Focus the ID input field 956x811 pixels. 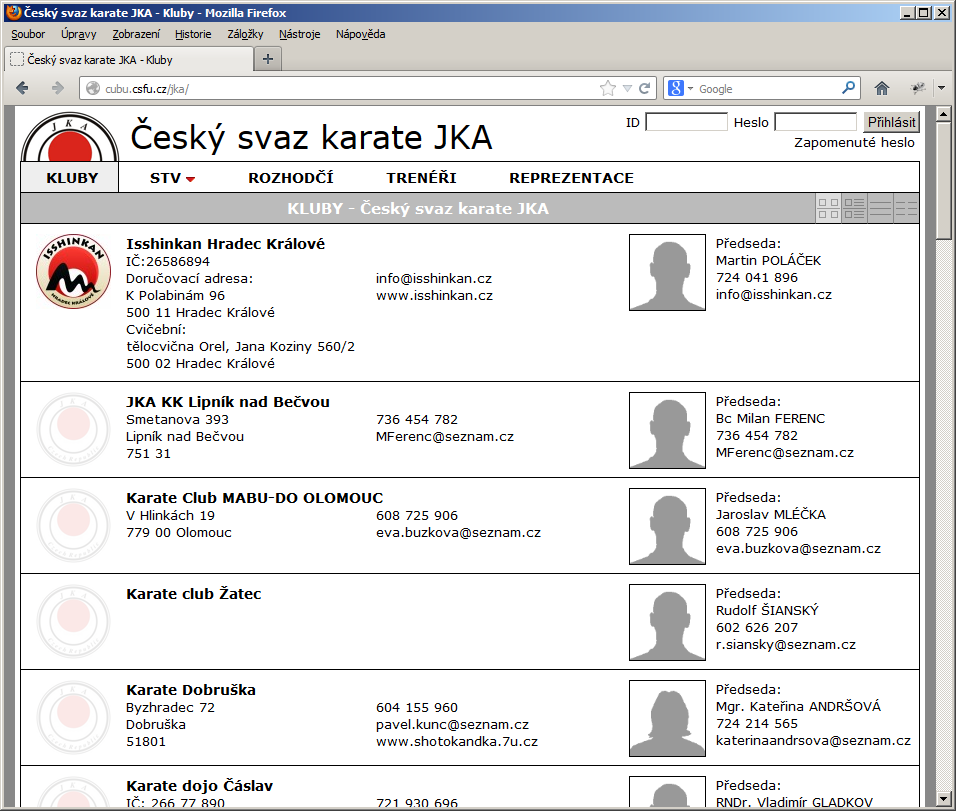click(687, 122)
